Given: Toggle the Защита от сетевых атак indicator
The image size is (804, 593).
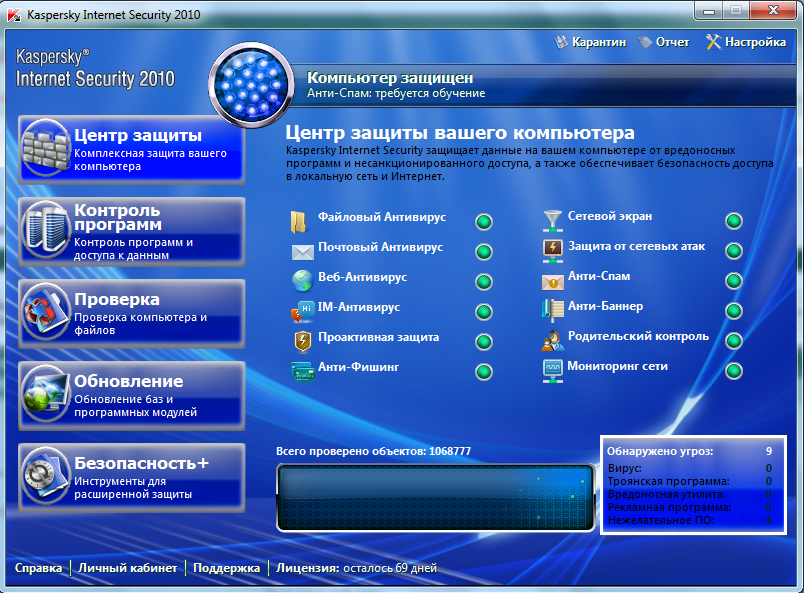Looking at the screenshot, I should (734, 251).
